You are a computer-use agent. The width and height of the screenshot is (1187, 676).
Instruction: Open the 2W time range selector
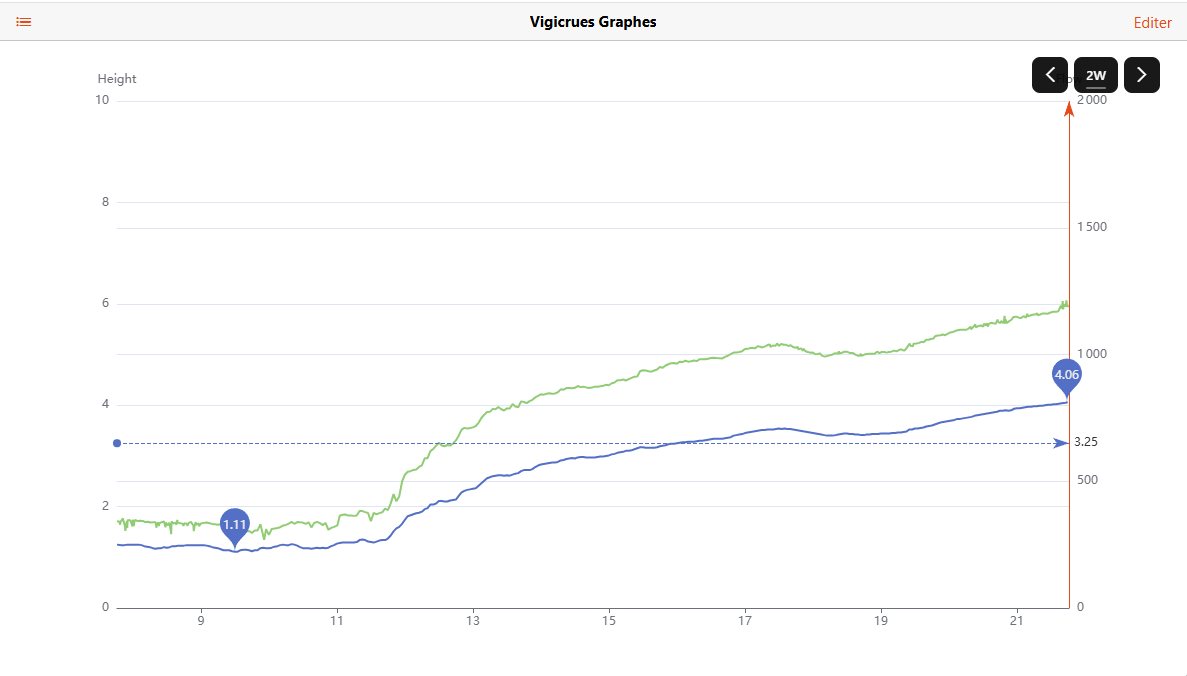click(x=1096, y=75)
